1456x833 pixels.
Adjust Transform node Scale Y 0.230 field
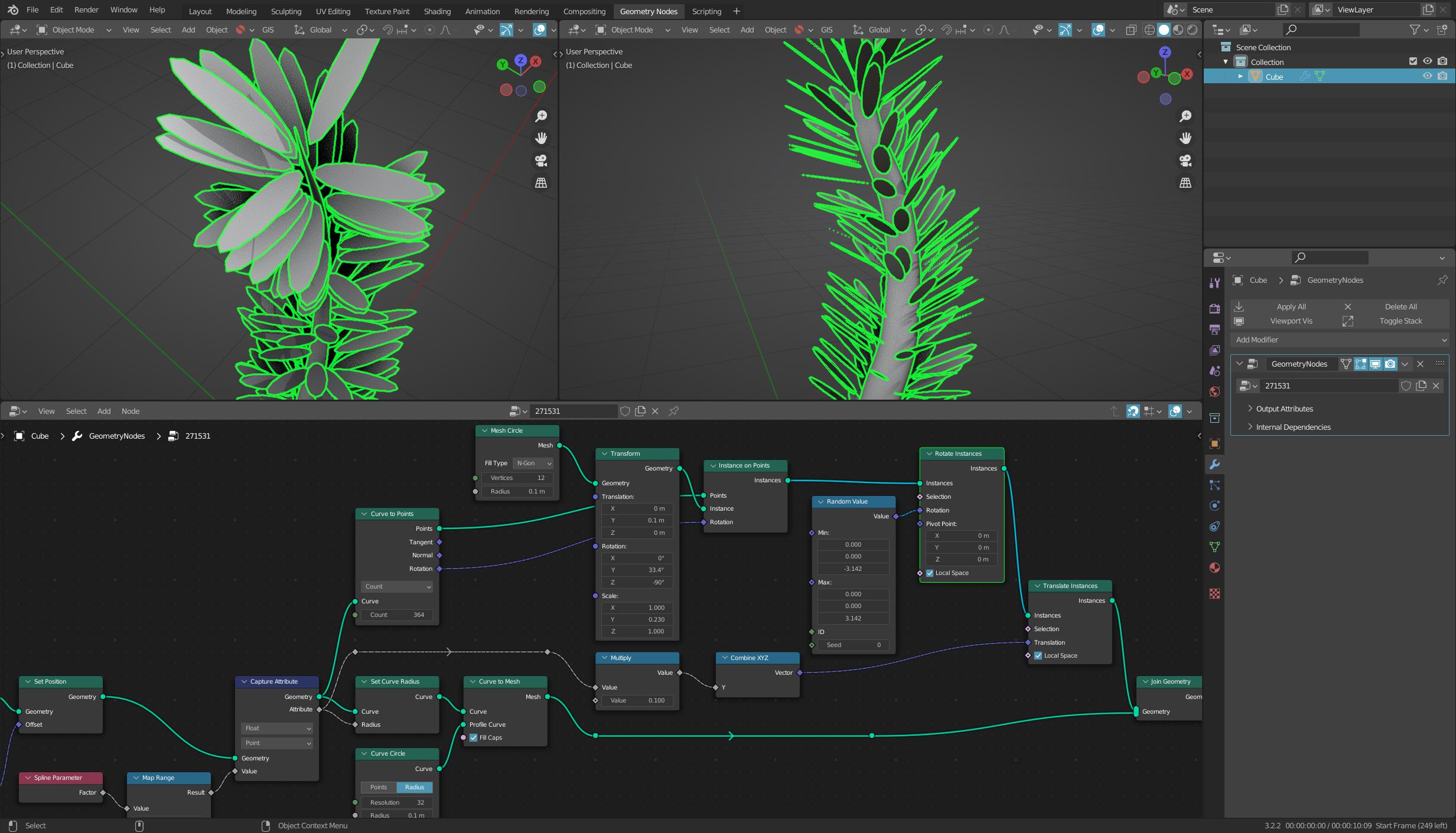(637, 620)
